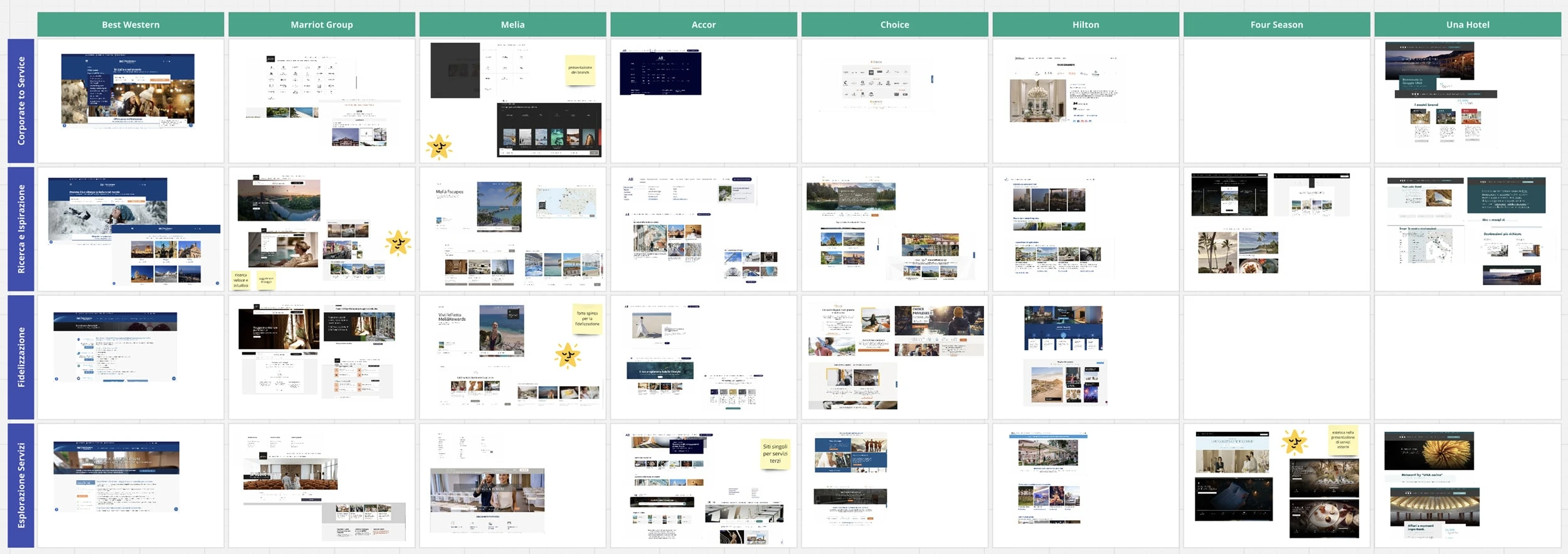Select the 'Choice Privileges' screenshot

tap(939, 331)
